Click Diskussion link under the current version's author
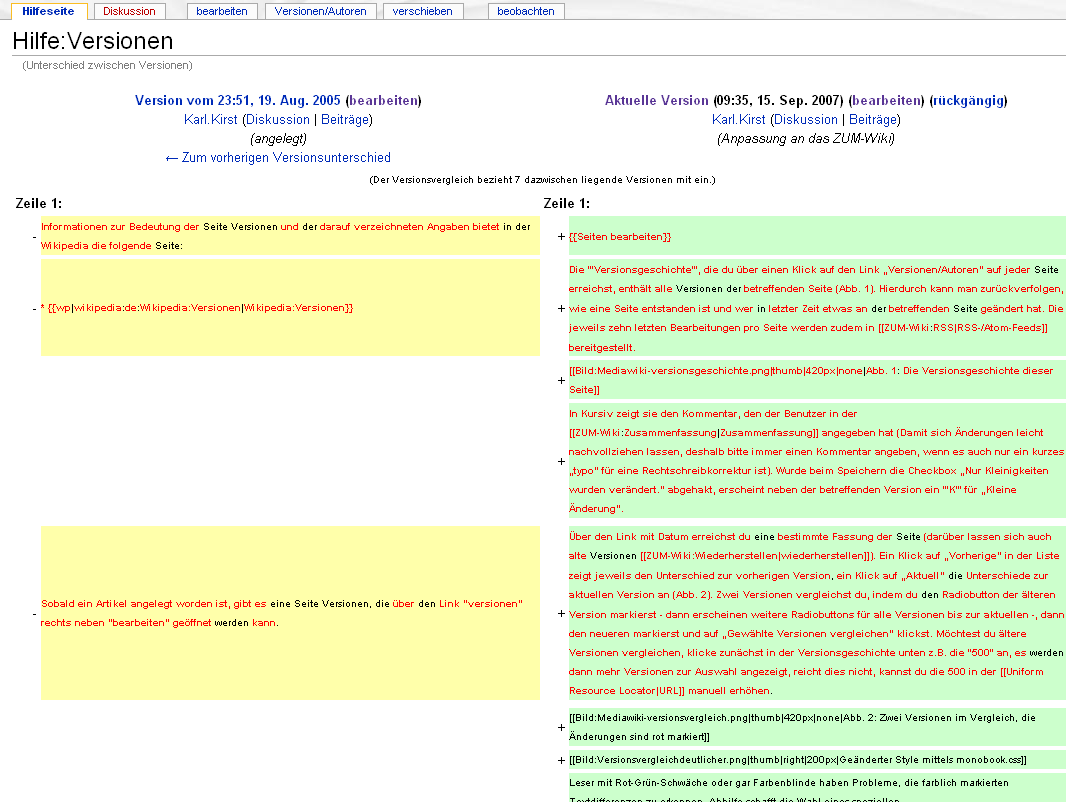1066x802 pixels. tap(805, 120)
